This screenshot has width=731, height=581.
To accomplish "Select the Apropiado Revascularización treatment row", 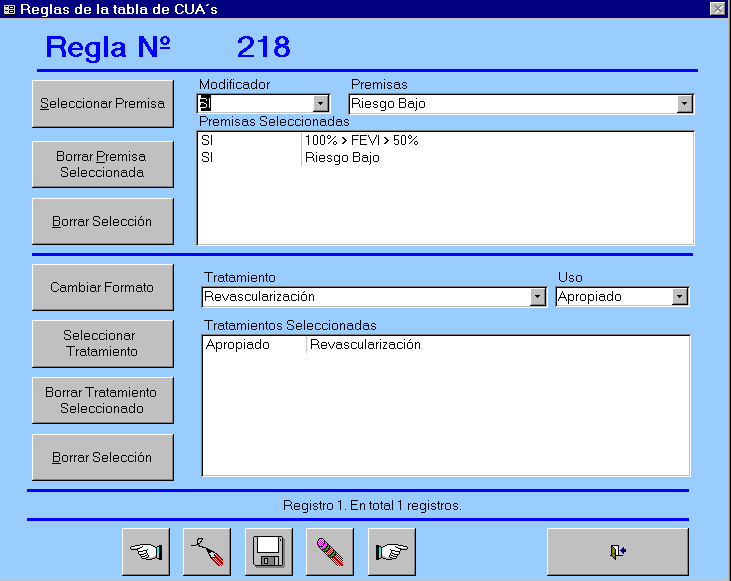I will click(364, 345).
